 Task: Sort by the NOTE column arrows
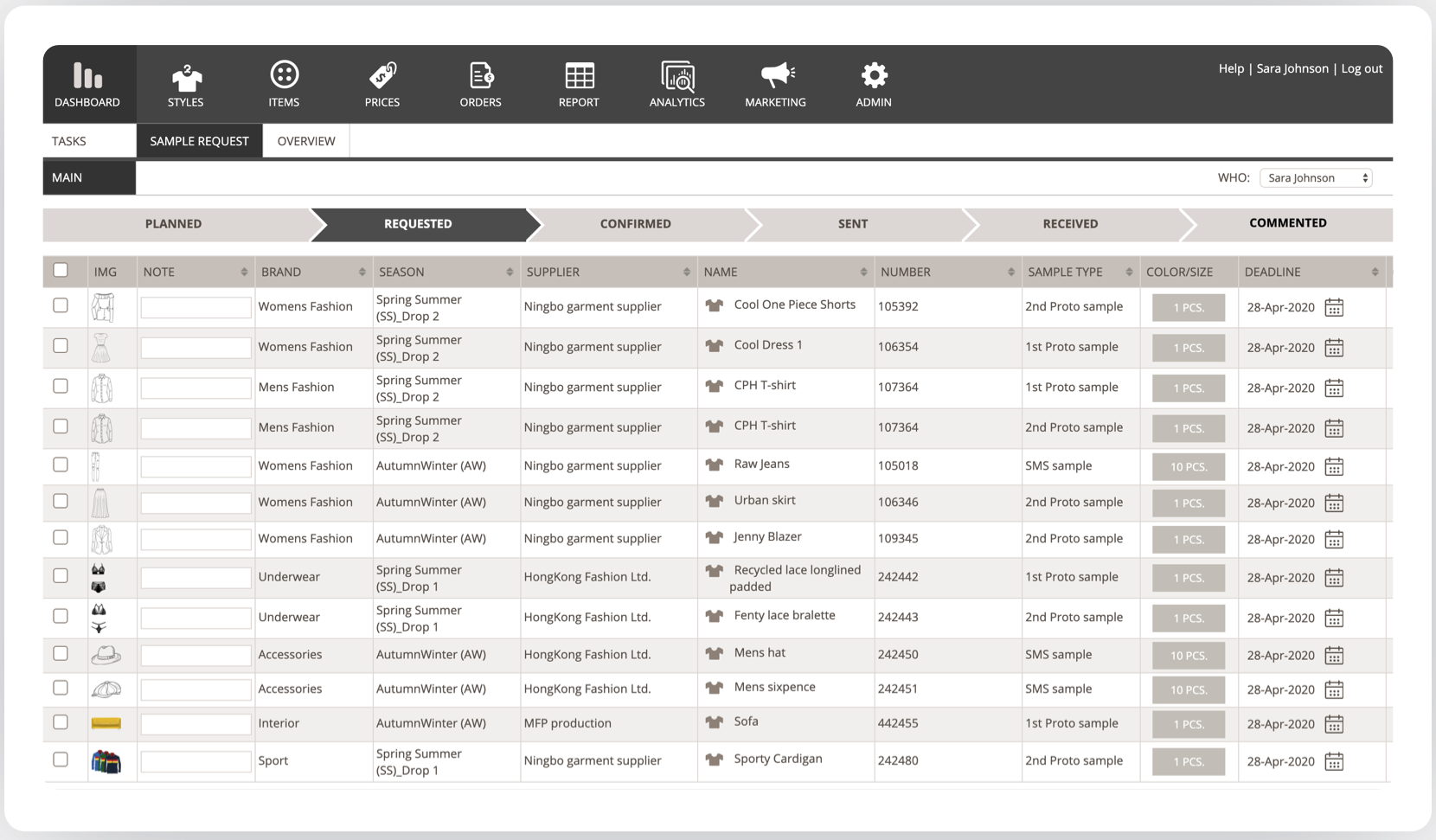[x=244, y=272]
